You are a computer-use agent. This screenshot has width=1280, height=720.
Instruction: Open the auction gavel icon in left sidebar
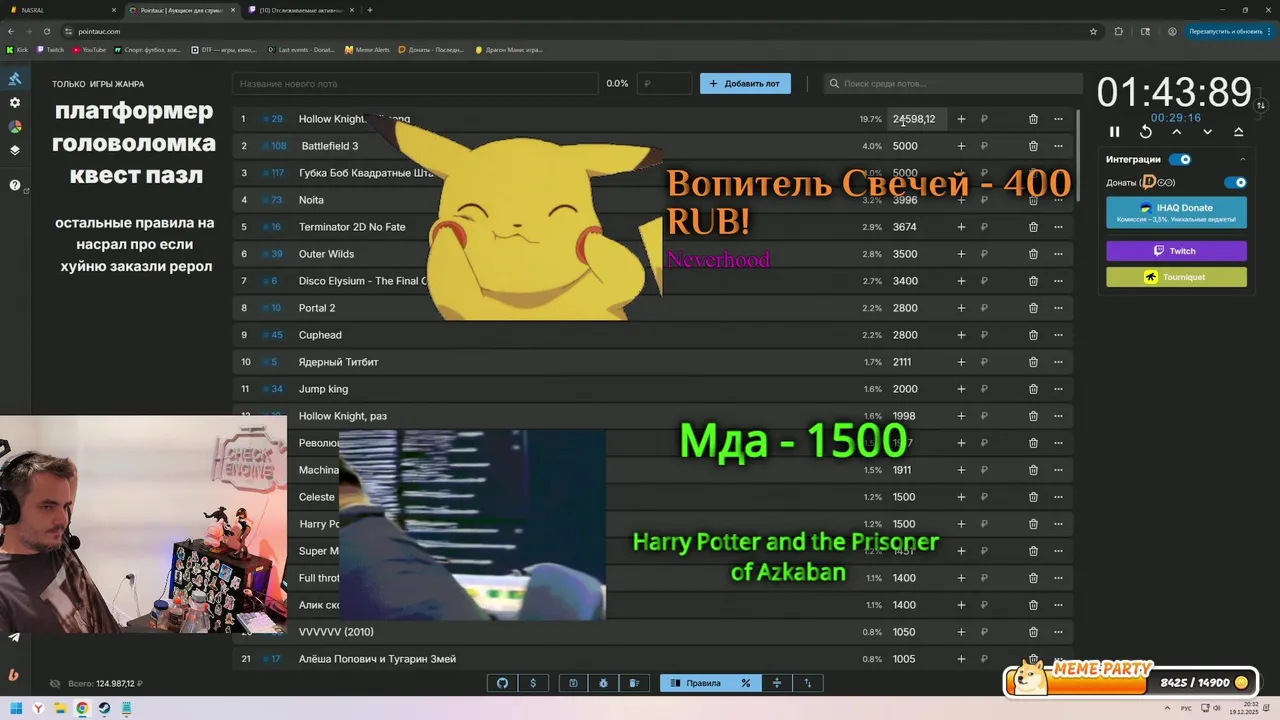pos(15,79)
